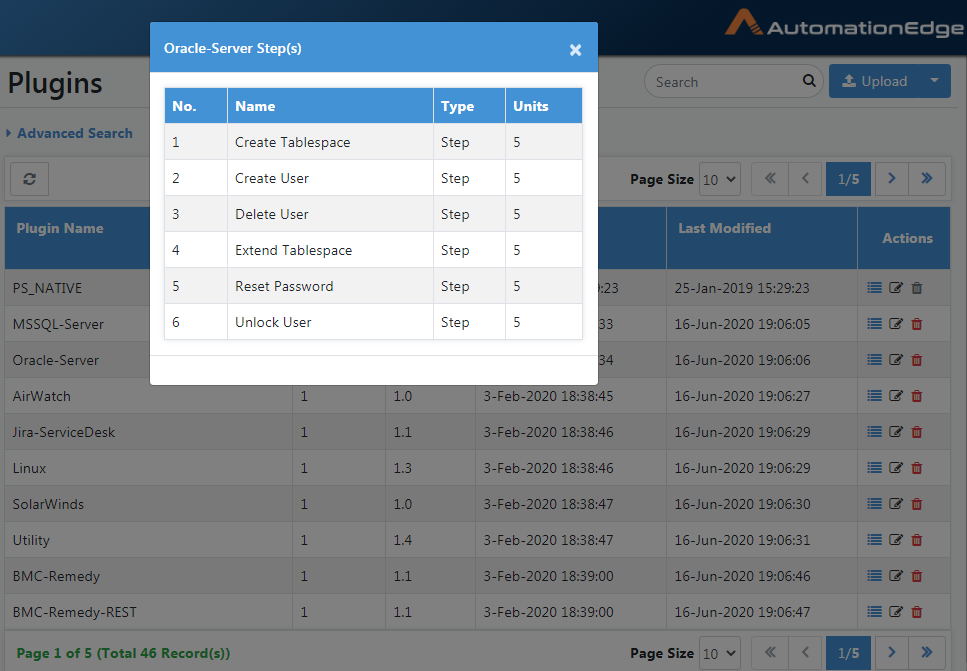Show steps list for SolarWinds

click(874, 504)
